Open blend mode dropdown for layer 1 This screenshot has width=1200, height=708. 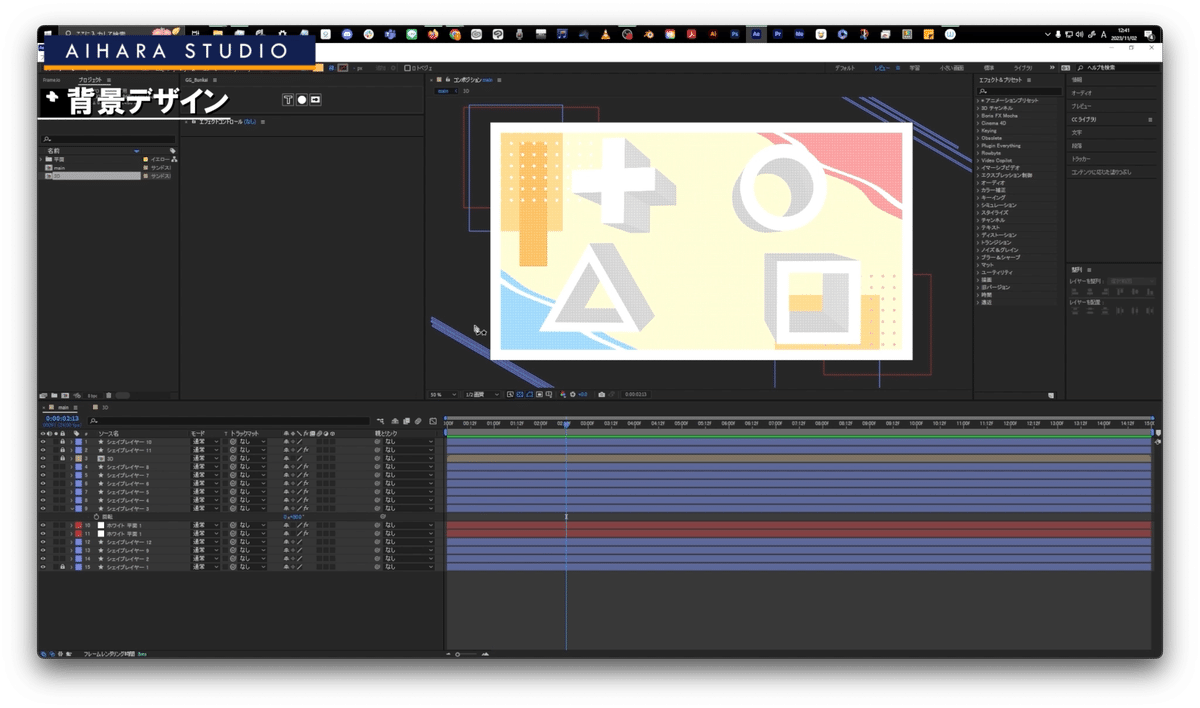(204, 442)
